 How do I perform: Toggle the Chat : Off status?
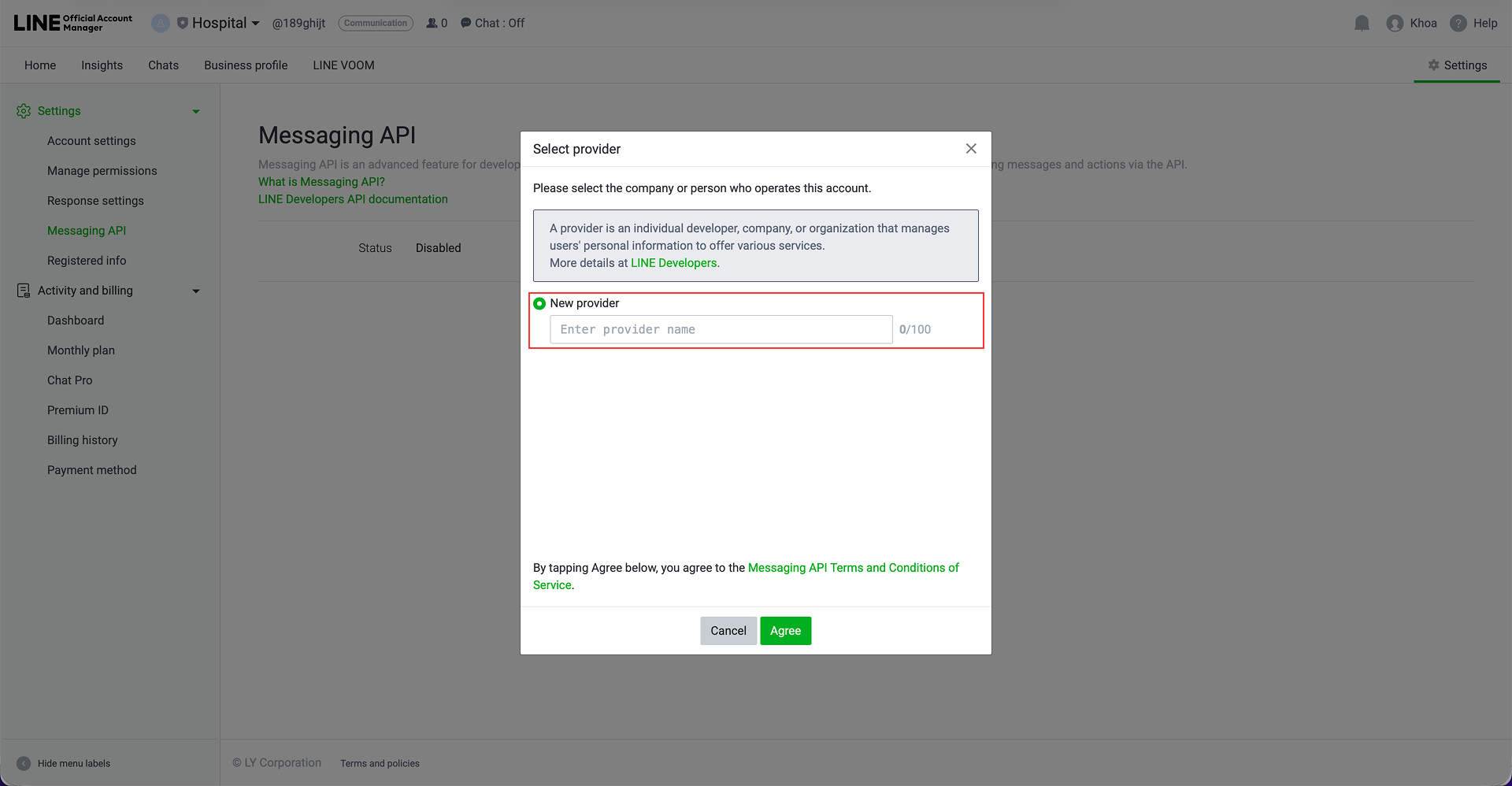pyautogui.click(x=492, y=23)
